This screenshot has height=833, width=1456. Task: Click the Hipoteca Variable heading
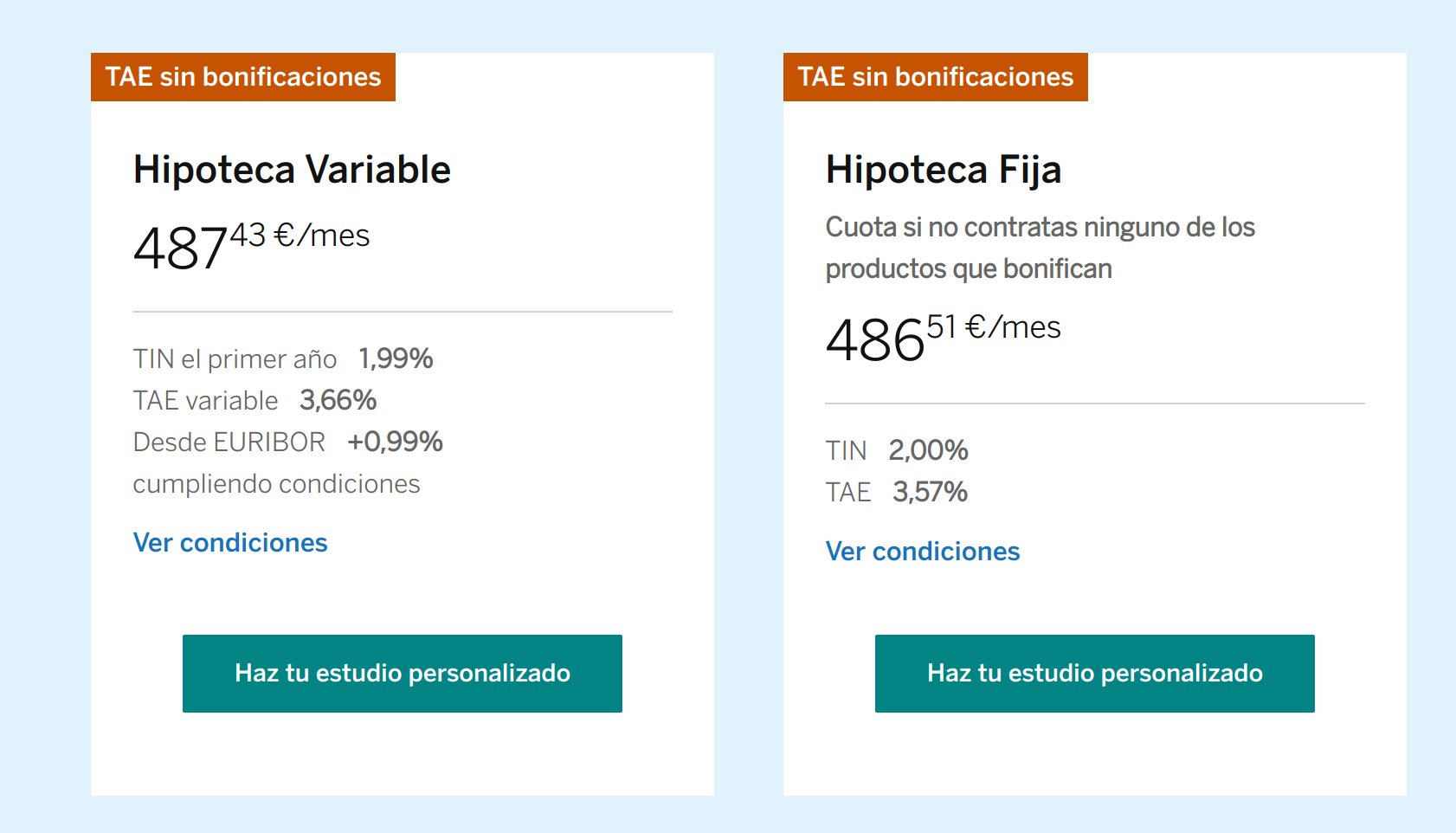click(x=292, y=170)
